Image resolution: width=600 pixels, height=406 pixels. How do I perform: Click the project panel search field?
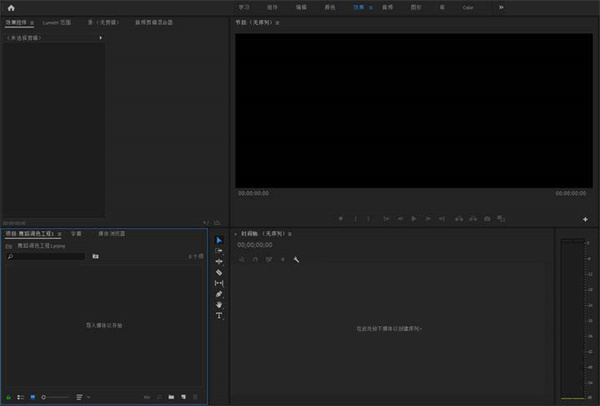click(48, 257)
